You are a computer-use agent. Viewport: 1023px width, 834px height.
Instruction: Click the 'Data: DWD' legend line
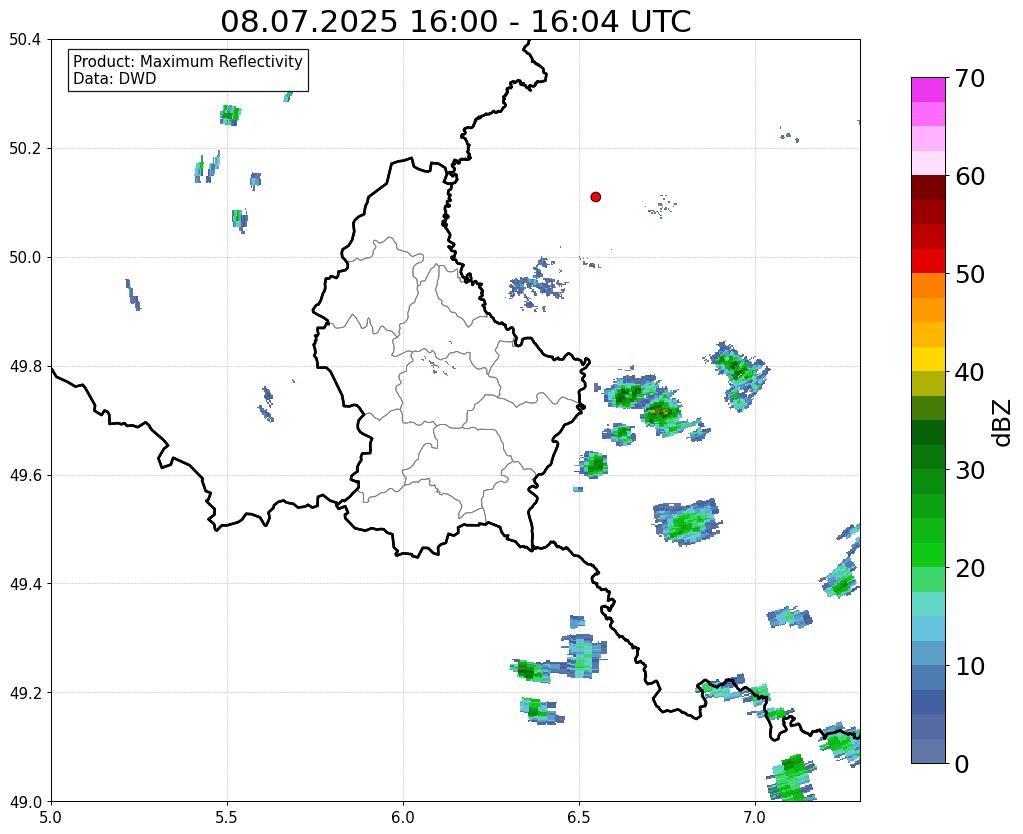[x=114, y=79]
